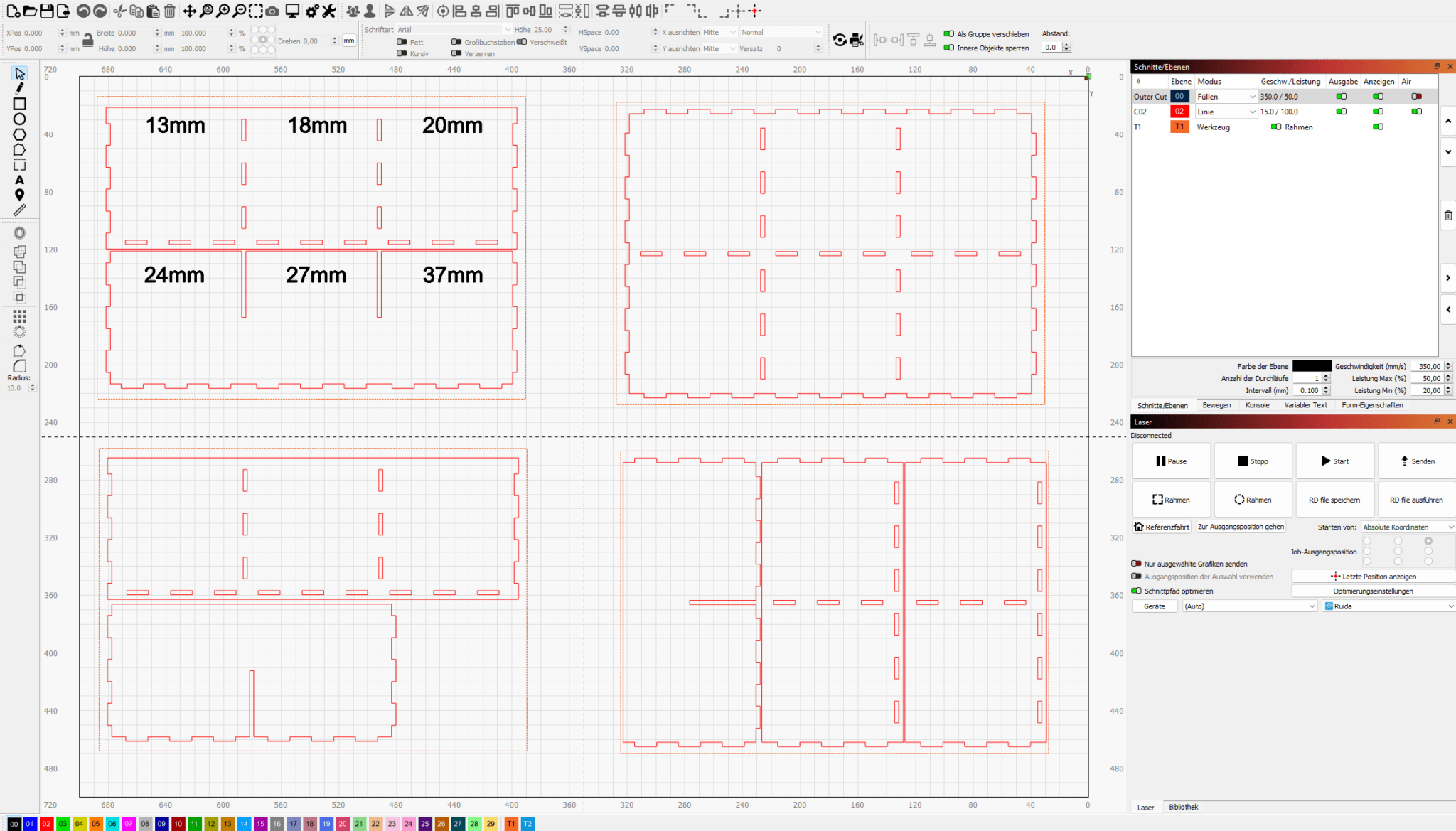
Task: Toggle Ausgabe for the C02 layer
Action: point(1342,112)
